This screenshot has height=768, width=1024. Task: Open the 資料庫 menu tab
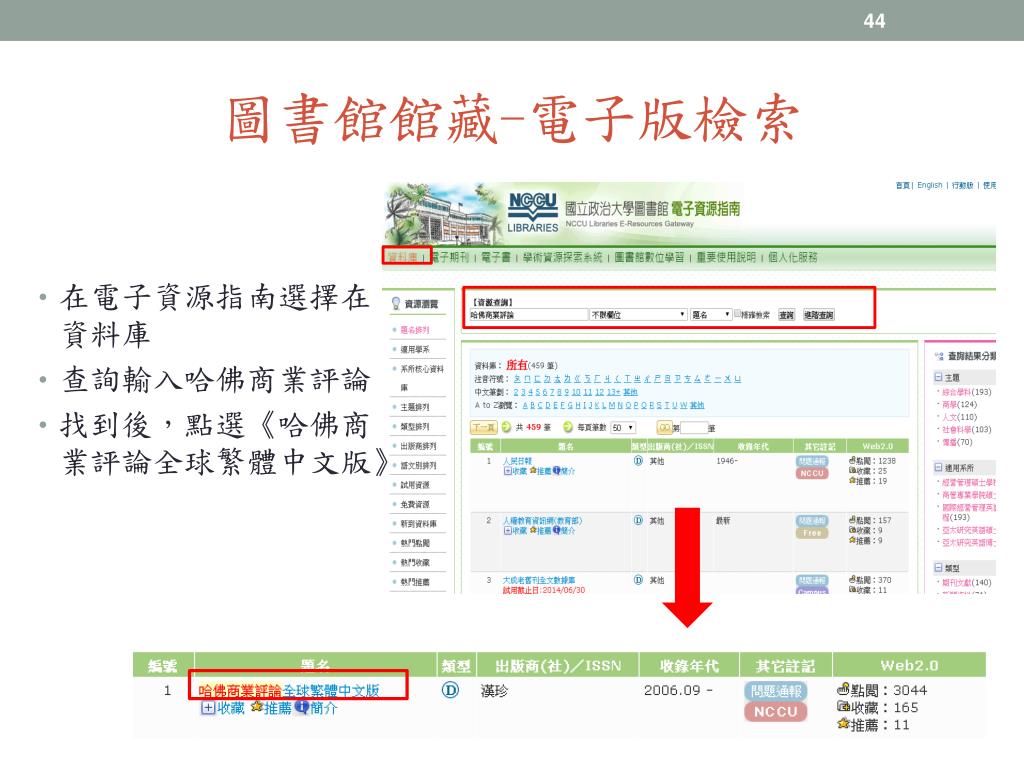(x=403, y=257)
